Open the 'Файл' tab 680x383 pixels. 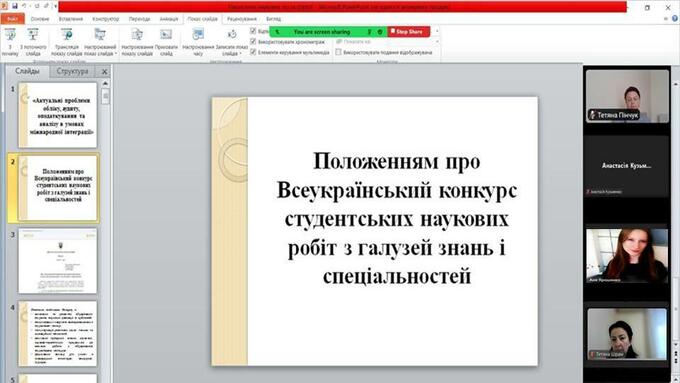tap(13, 19)
